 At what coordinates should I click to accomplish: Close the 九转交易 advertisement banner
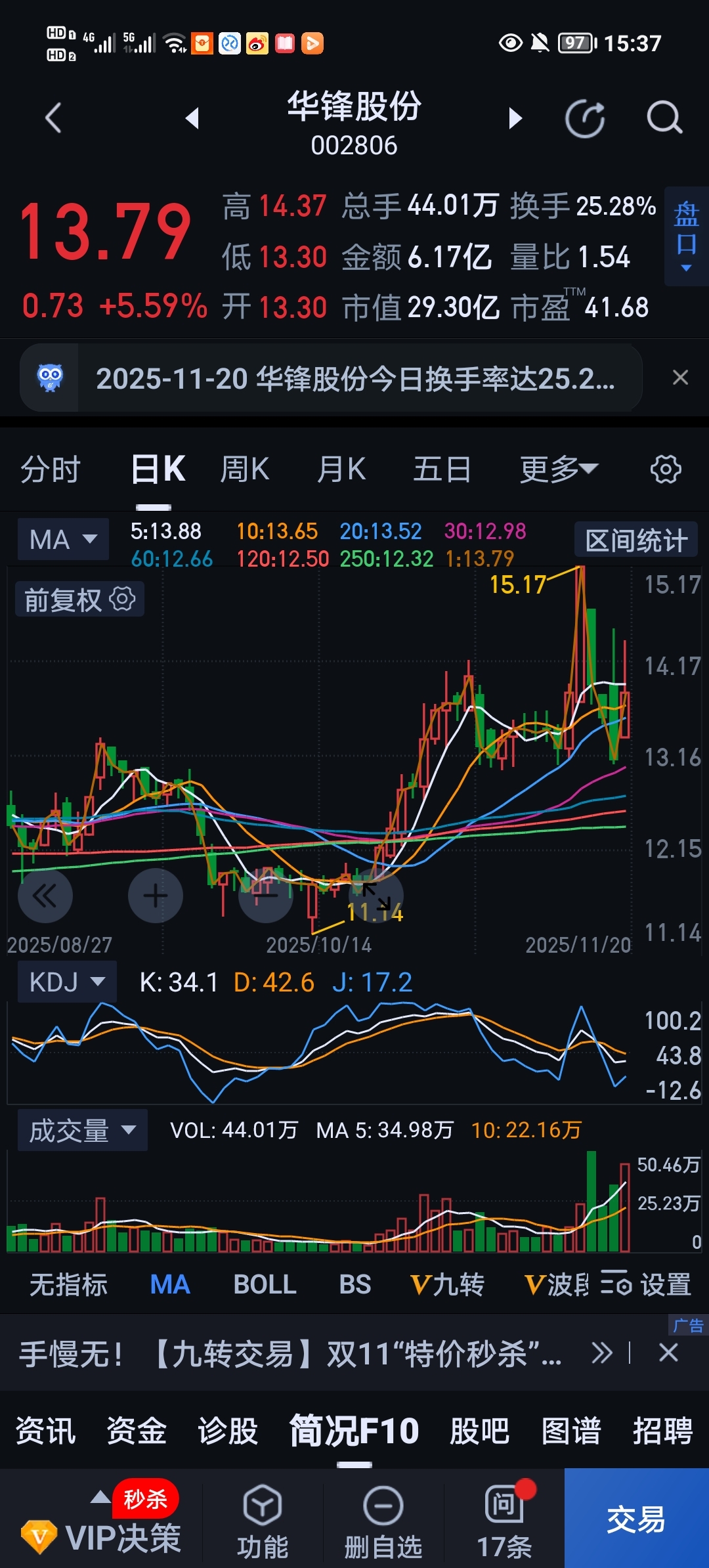pyautogui.click(x=668, y=1353)
